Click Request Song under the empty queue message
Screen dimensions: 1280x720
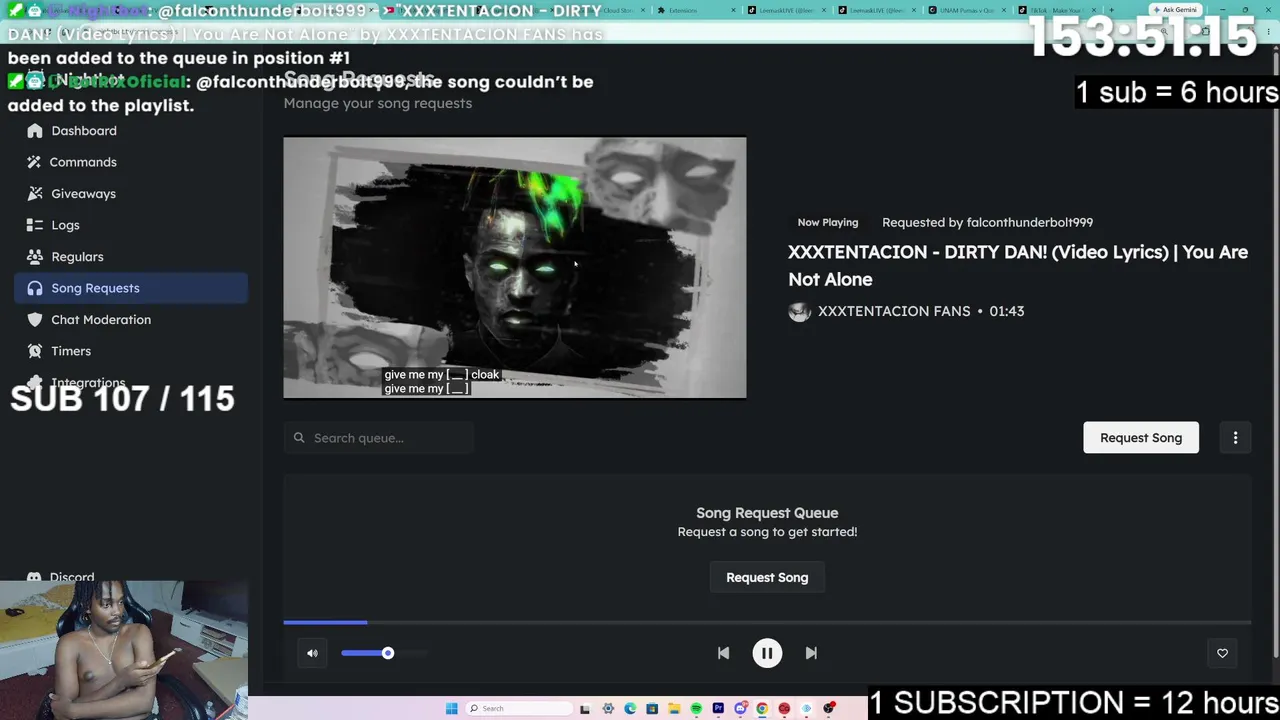pyautogui.click(x=767, y=578)
